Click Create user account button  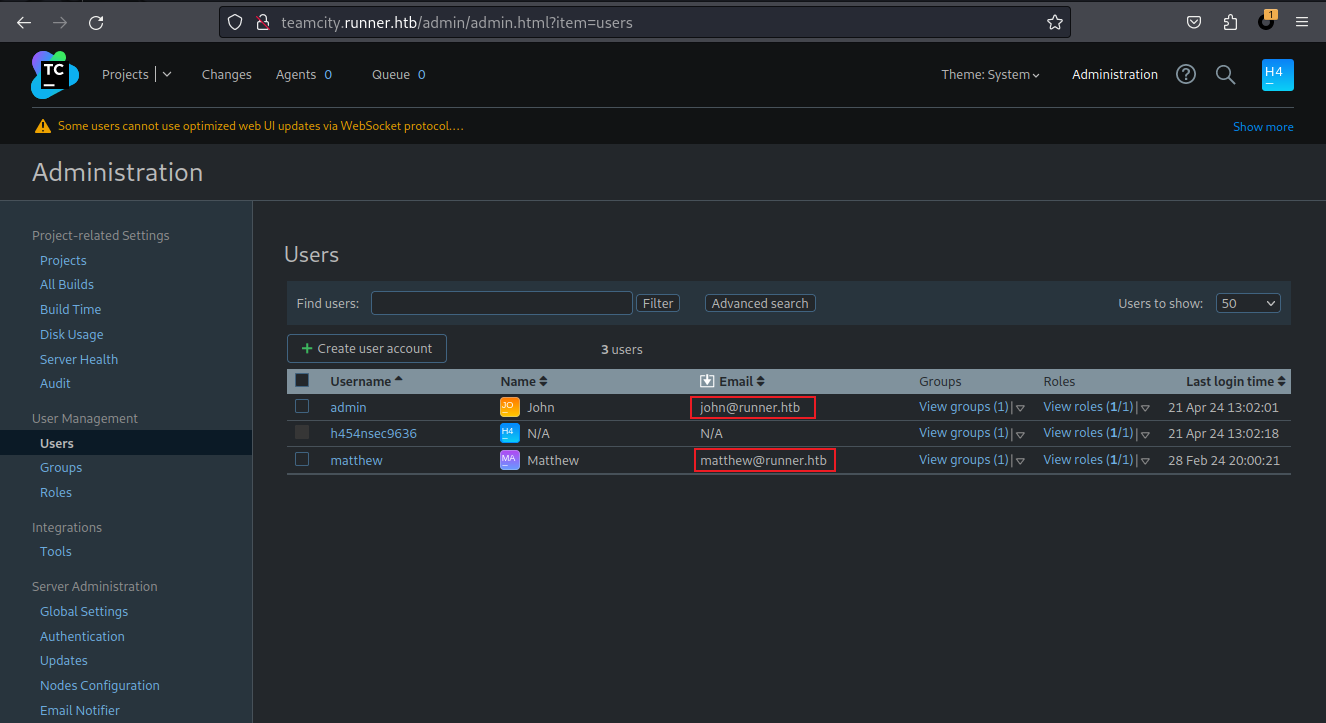pos(367,348)
